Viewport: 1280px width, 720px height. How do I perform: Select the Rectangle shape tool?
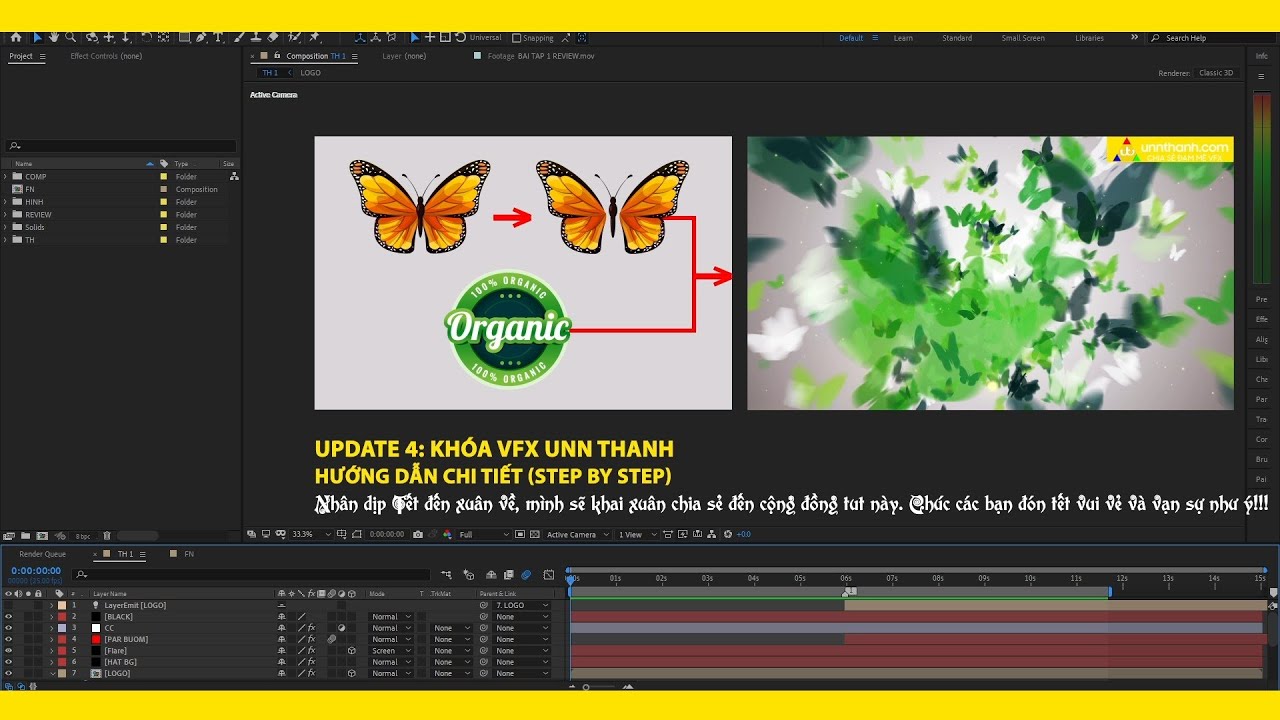(184, 38)
